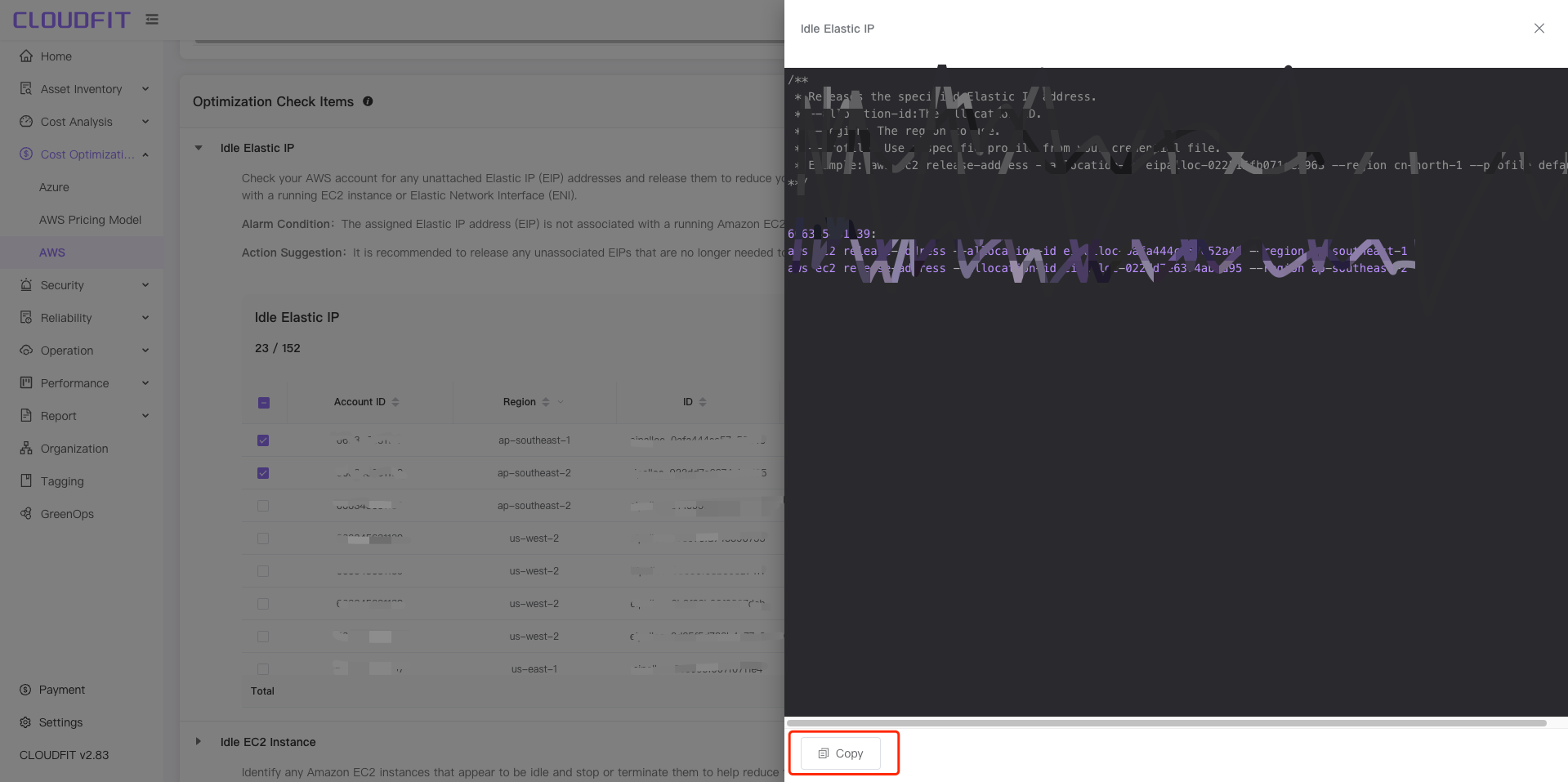Click the Settings gear icon
Viewport: 1568px width, 782px height.
pos(25,722)
